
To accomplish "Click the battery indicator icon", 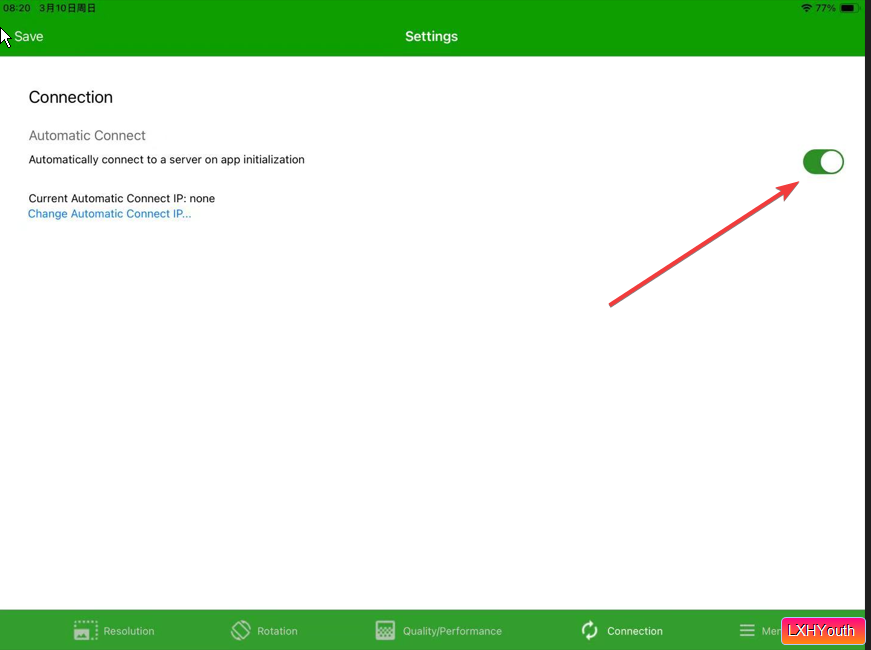I will pyautogui.click(x=849, y=8).
